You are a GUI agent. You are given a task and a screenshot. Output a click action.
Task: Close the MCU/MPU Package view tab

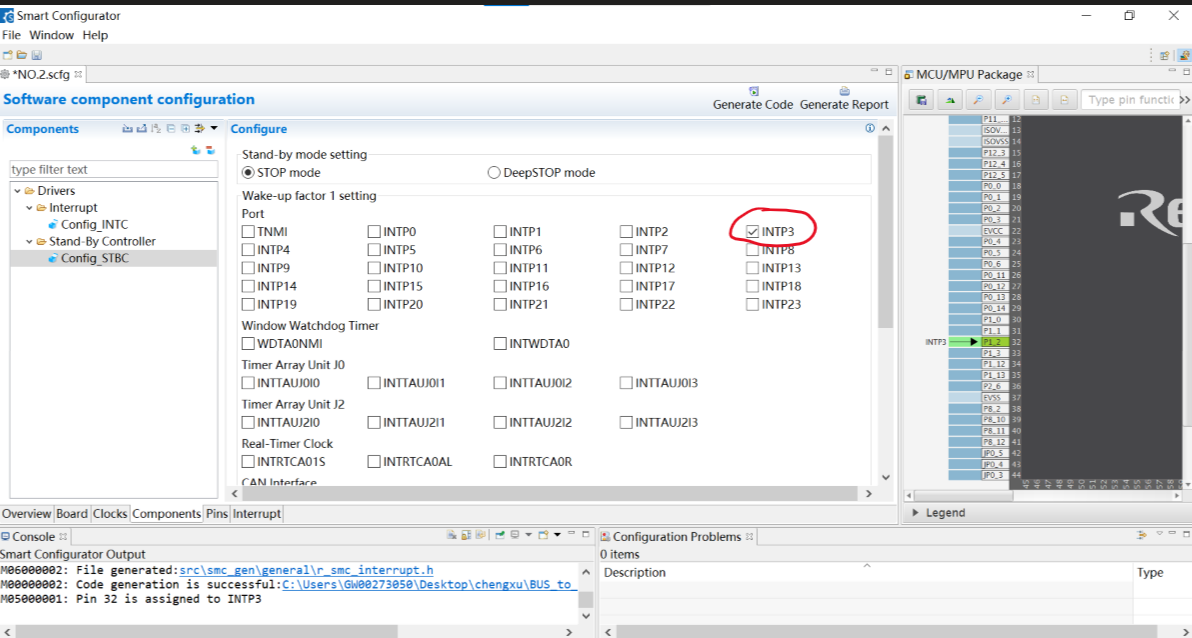1031,75
